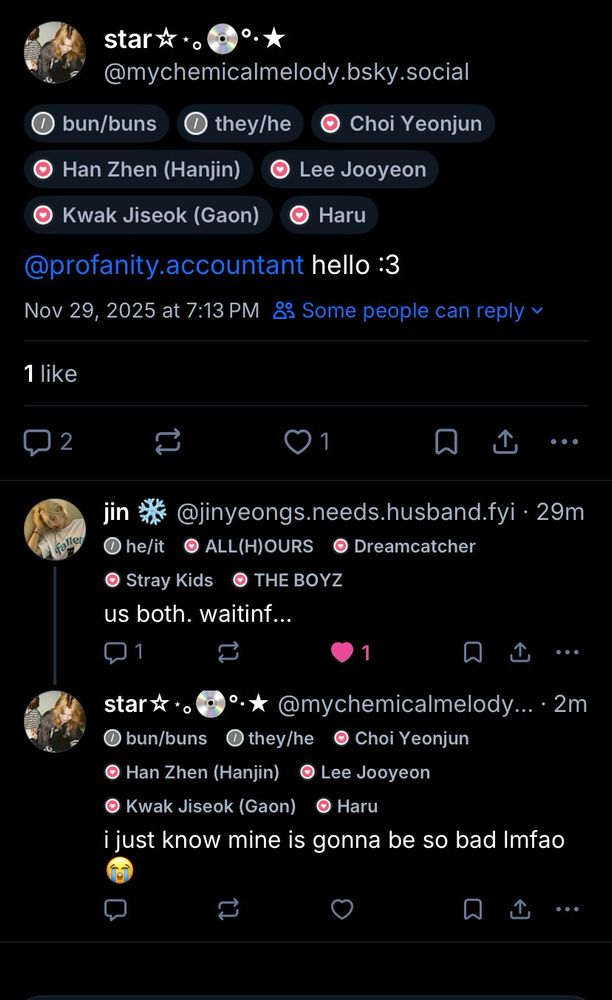View the "1 like" list
Image resolution: width=612 pixels, height=1000 pixels.
[50, 374]
